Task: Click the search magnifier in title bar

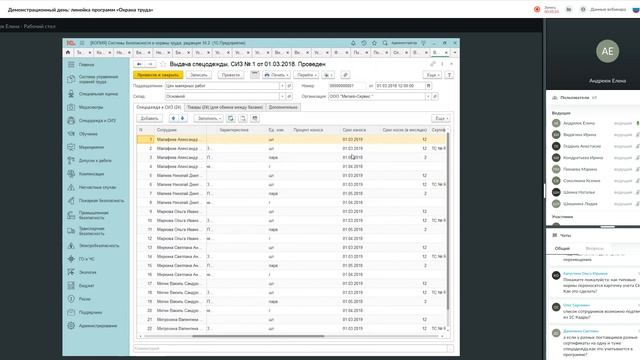Action: (x=385, y=43)
